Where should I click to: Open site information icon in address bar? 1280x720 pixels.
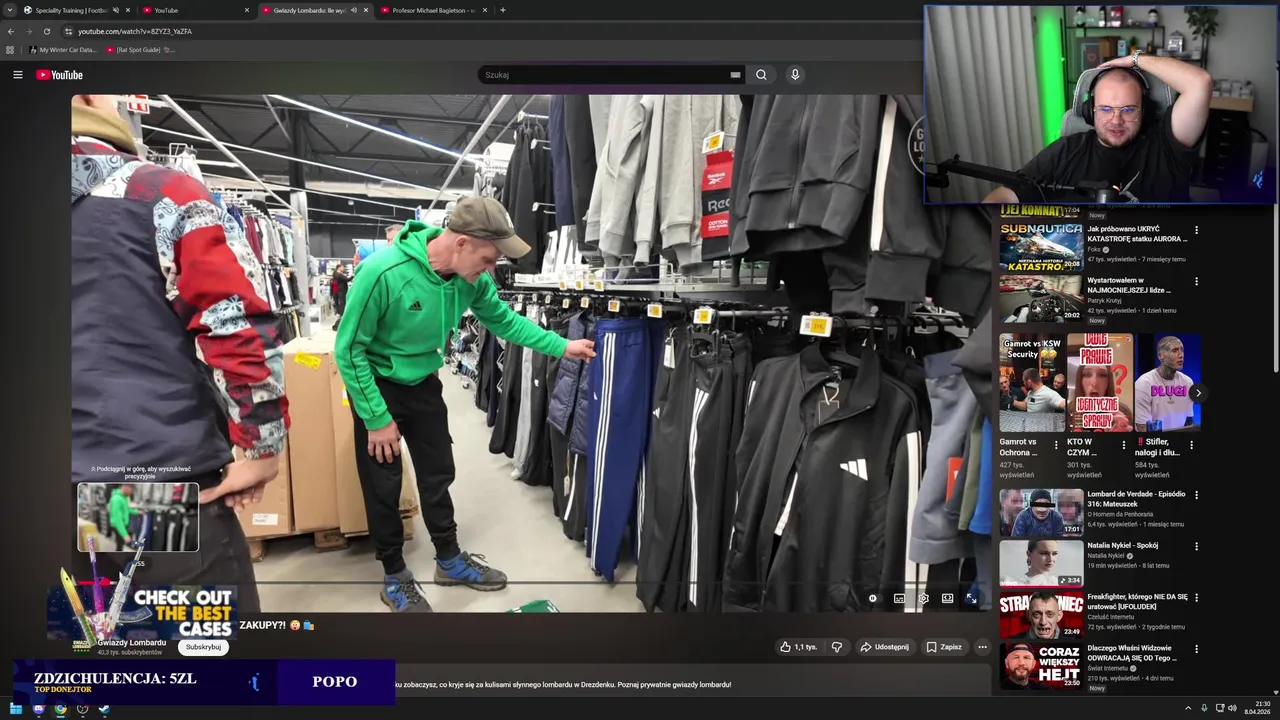(x=68, y=31)
